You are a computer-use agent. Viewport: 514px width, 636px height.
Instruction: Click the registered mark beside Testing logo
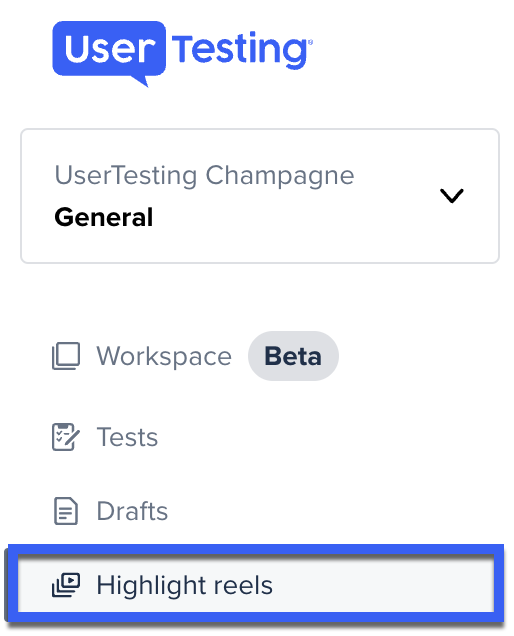click(310, 42)
